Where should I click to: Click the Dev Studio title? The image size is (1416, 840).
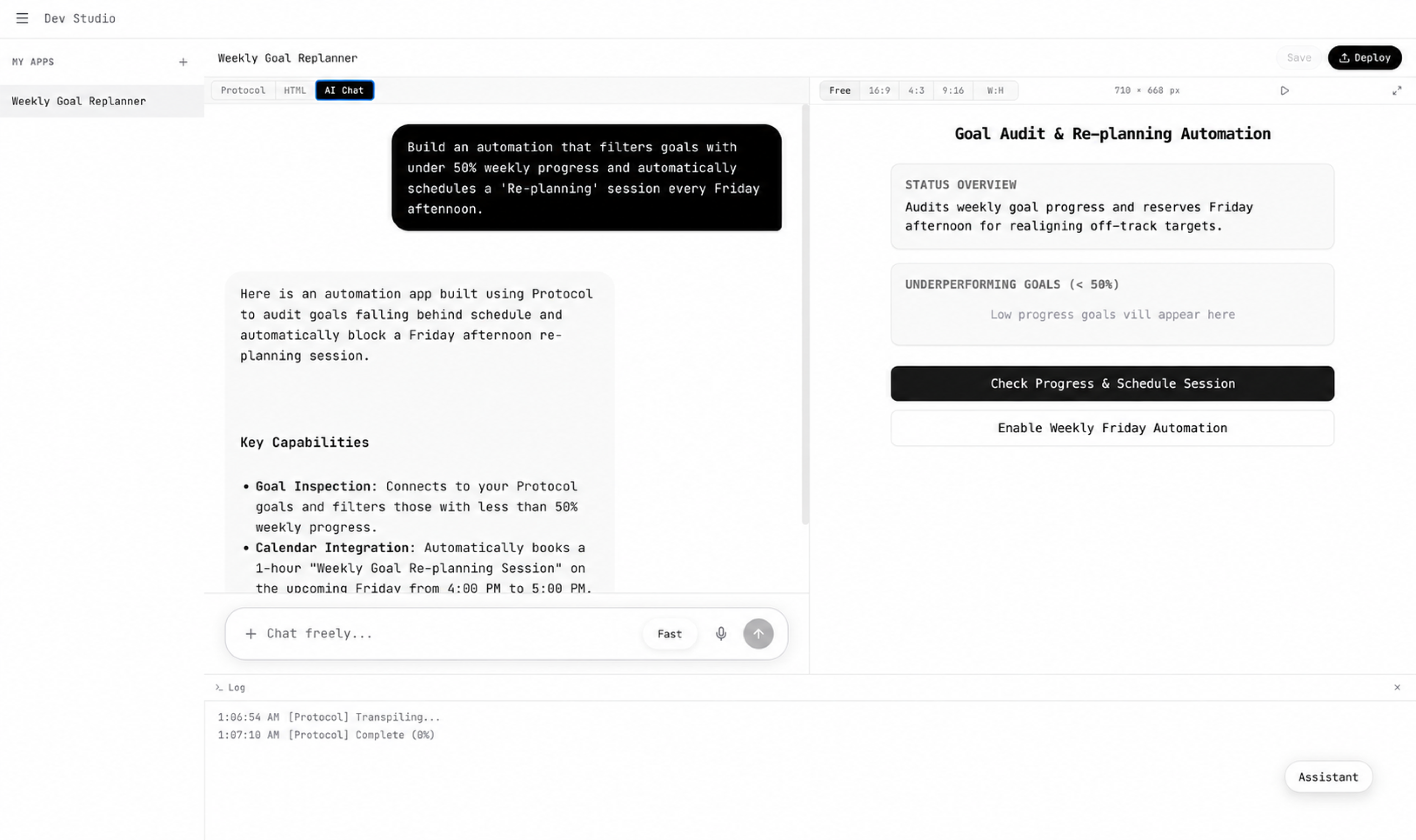point(80,18)
